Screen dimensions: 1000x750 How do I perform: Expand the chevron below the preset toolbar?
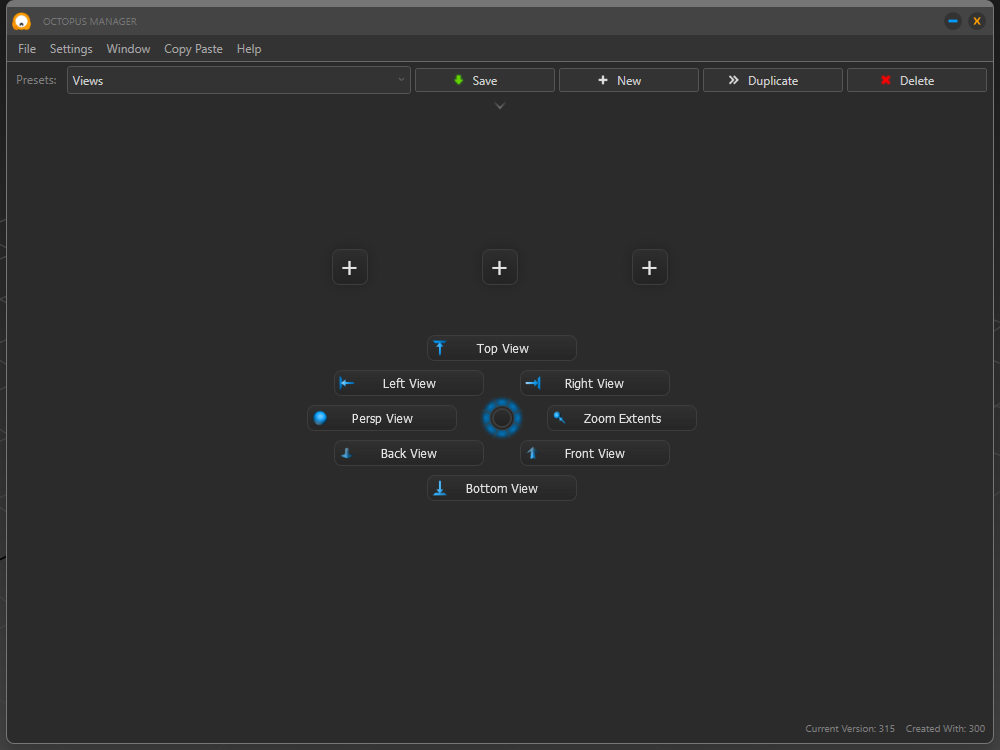coord(500,106)
